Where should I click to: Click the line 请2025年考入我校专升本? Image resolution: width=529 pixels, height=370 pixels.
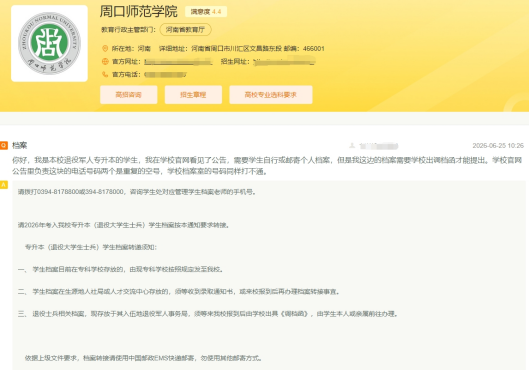pyautogui.click(x=124, y=225)
